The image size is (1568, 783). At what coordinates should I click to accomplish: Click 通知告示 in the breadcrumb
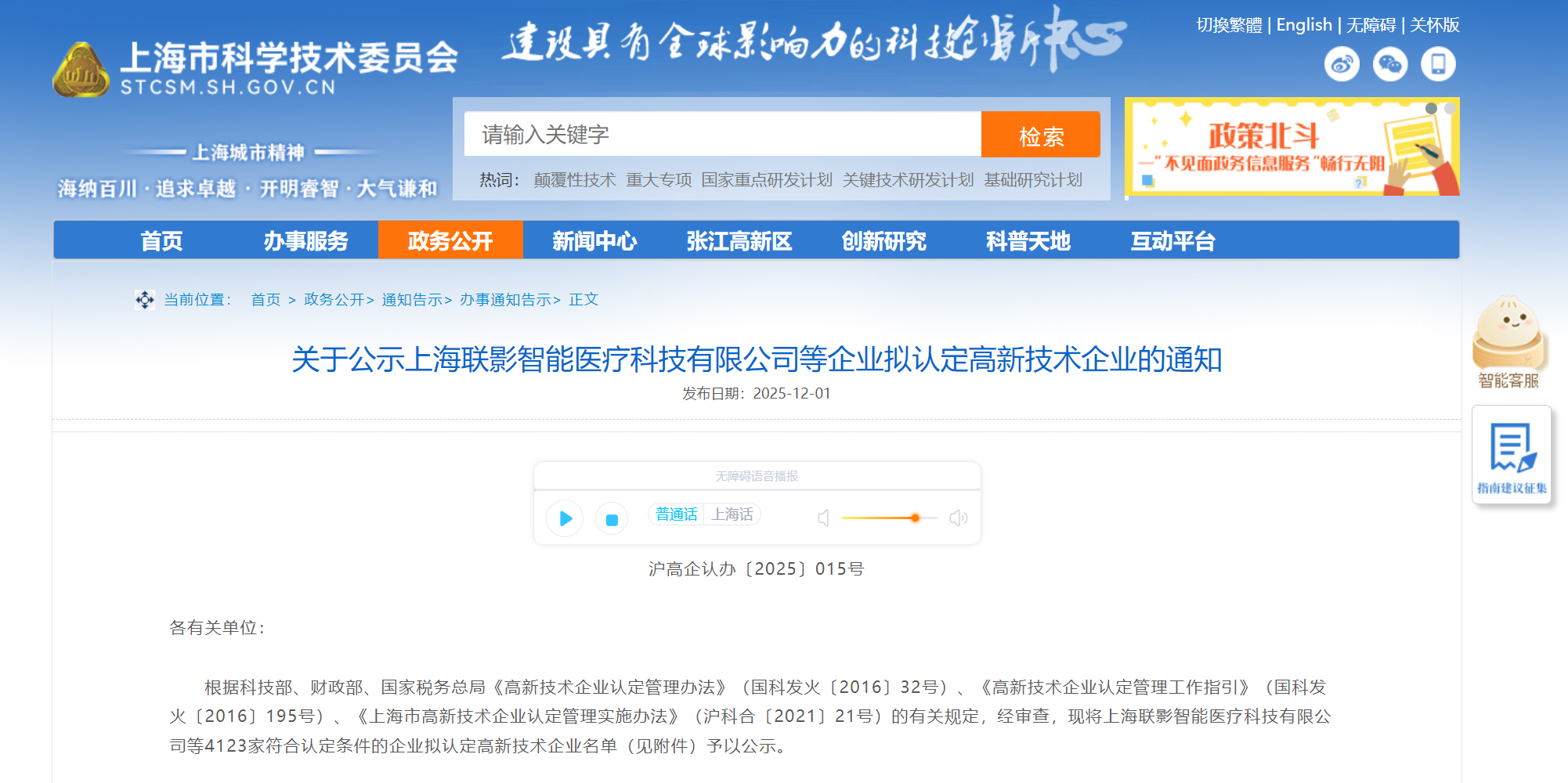coord(412,300)
